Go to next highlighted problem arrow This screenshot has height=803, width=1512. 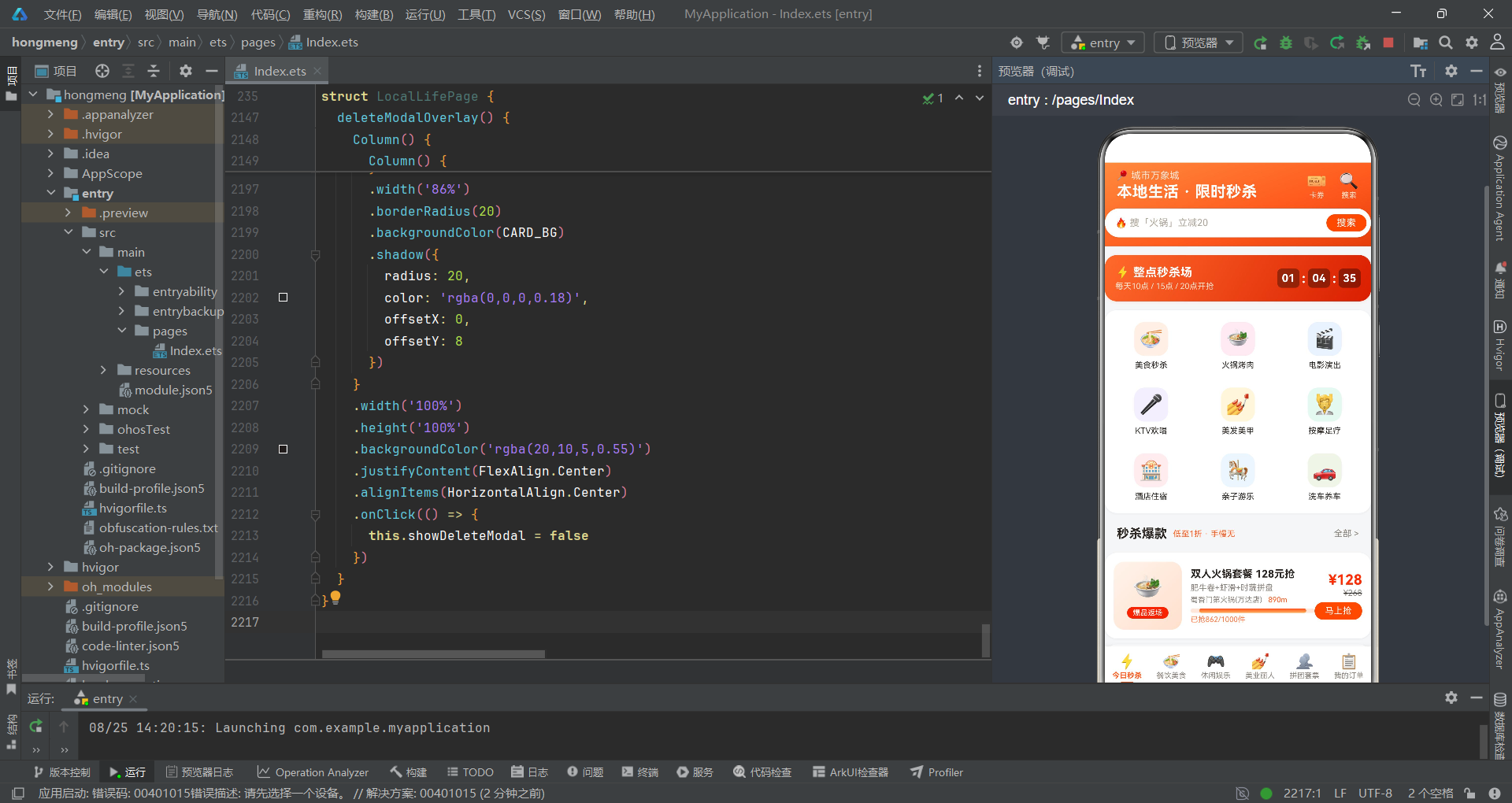[980, 98]
